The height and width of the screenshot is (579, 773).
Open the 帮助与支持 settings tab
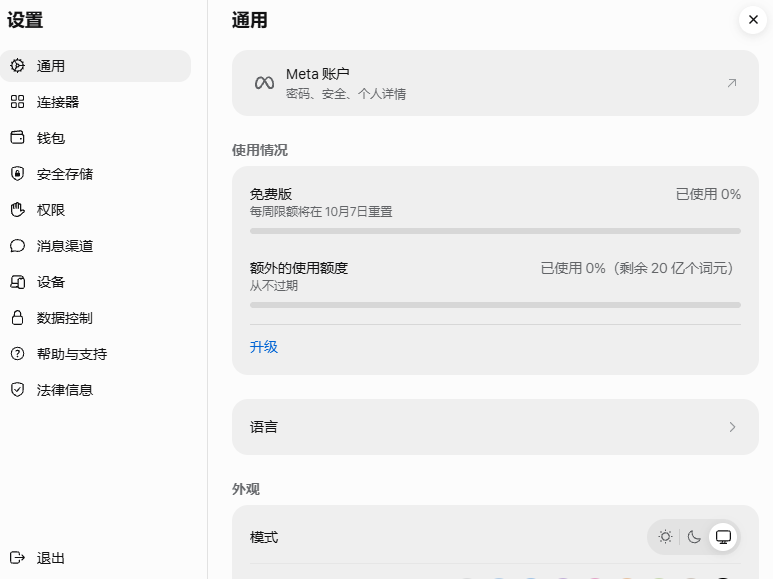pos(96,354)
